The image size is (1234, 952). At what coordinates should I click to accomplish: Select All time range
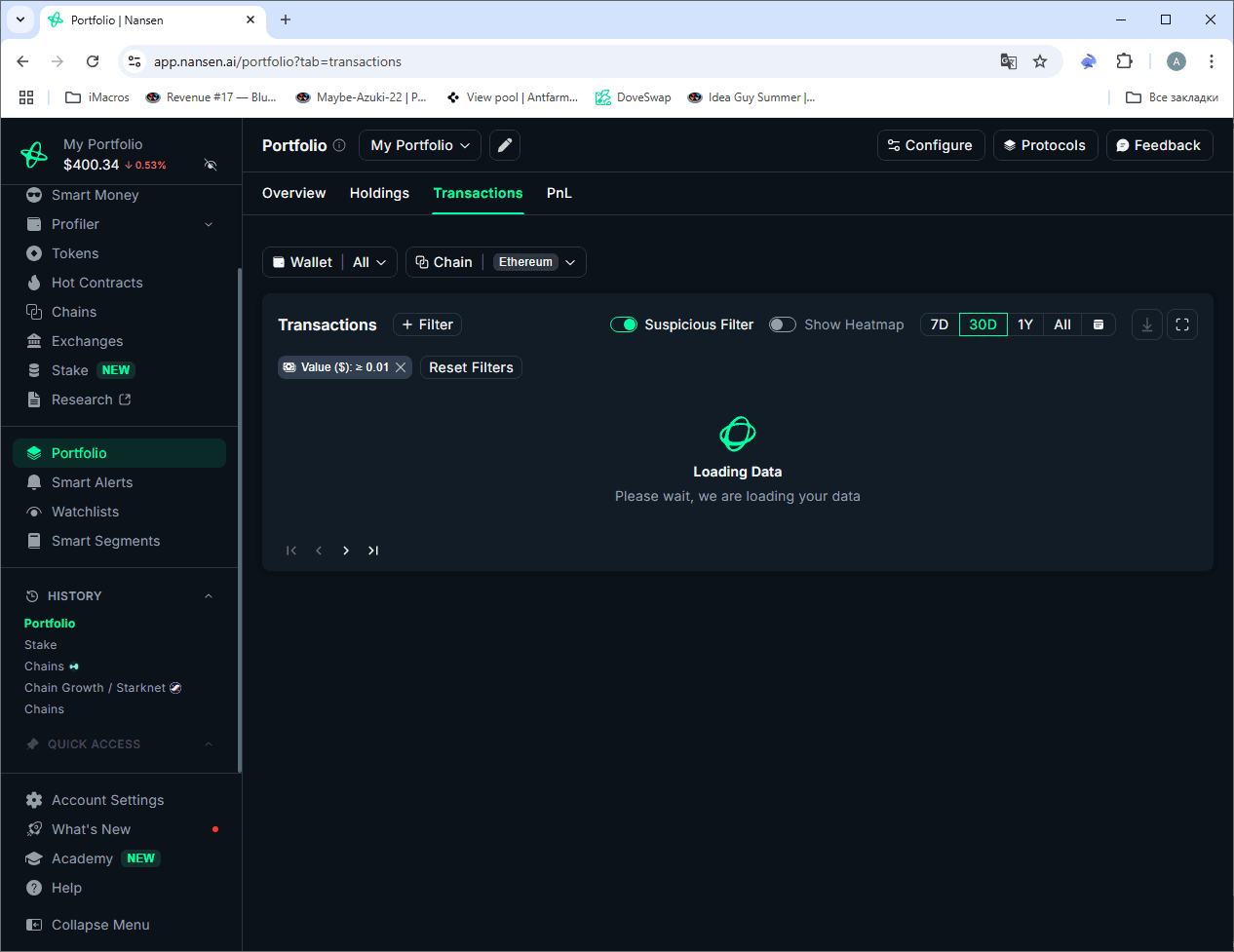point(1062,324)
